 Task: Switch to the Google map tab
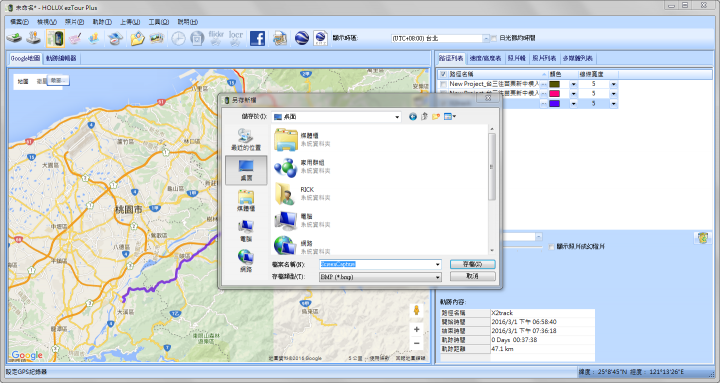pyautogui.click(x=26, y=58)
